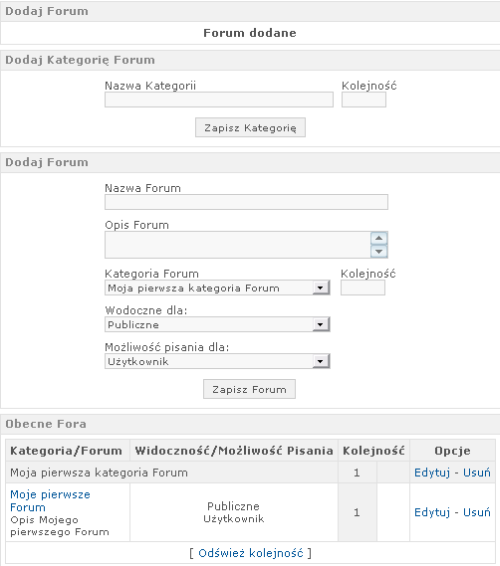
Task: Focus the Nazwa Forum input field
Action: click(x=246, y=202)
